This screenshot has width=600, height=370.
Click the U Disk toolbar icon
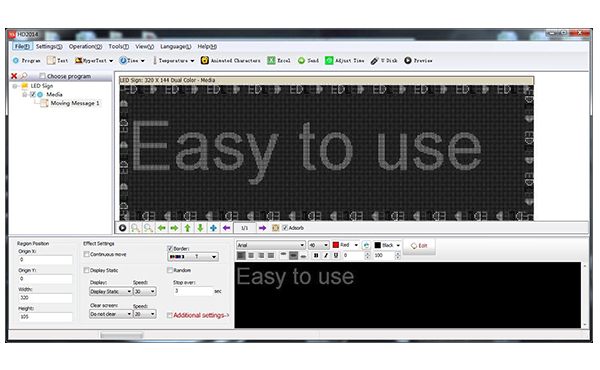point(374,60)
